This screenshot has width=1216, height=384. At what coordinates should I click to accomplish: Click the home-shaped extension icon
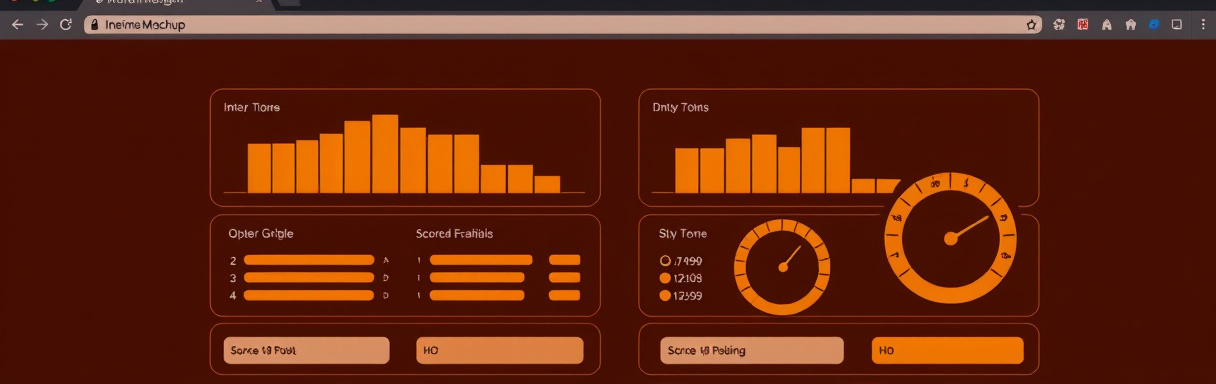pyautogui.click(x=1131, y=25)
